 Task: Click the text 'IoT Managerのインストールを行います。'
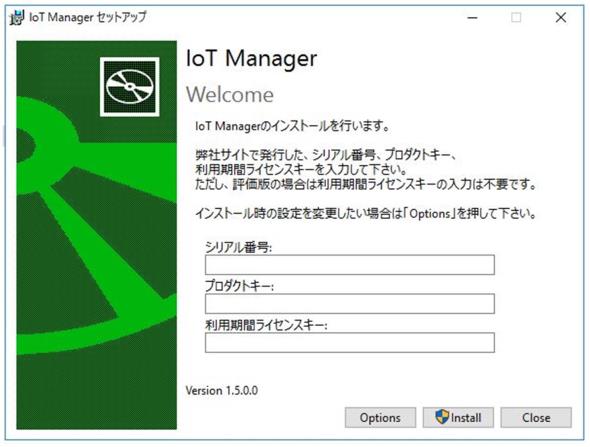[x=292, y=126]
